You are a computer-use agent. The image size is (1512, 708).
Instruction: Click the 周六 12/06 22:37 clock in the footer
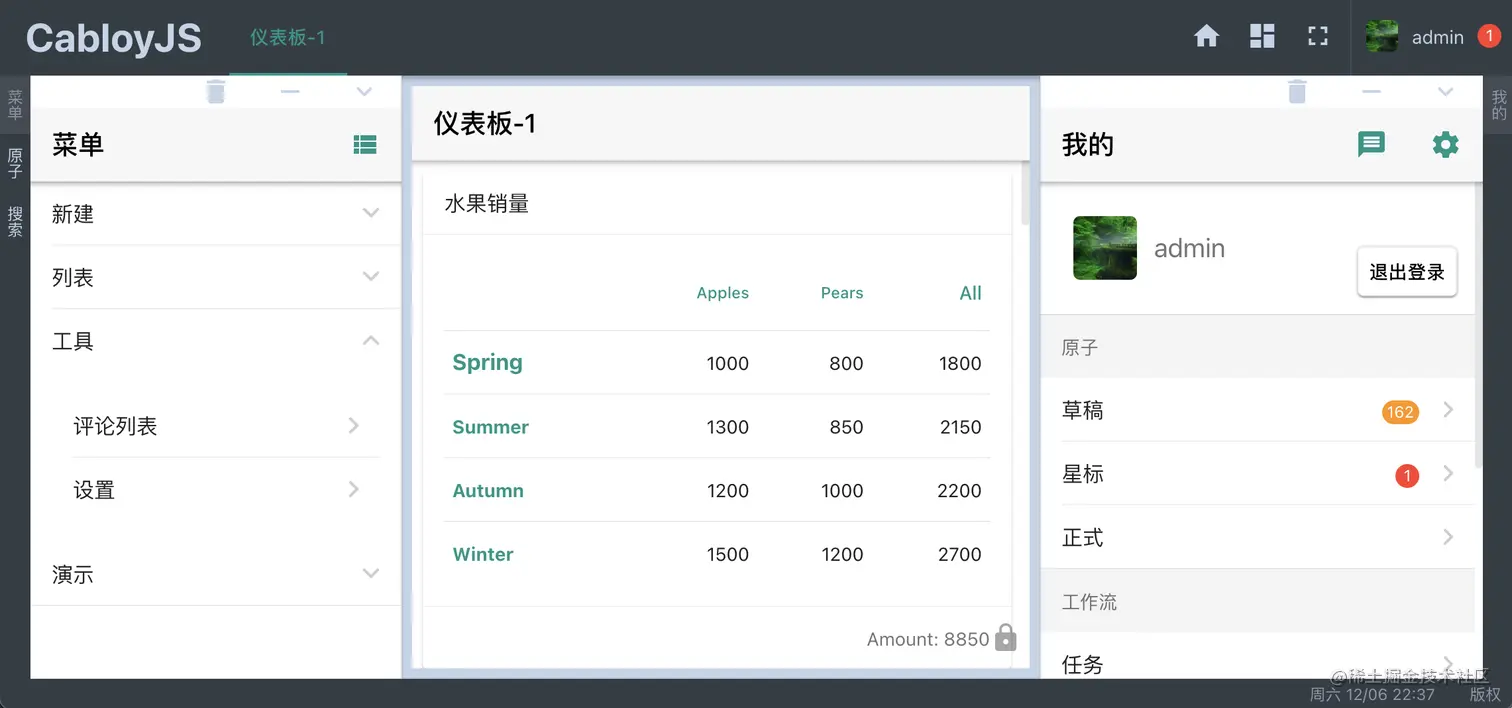[1373, 694]
